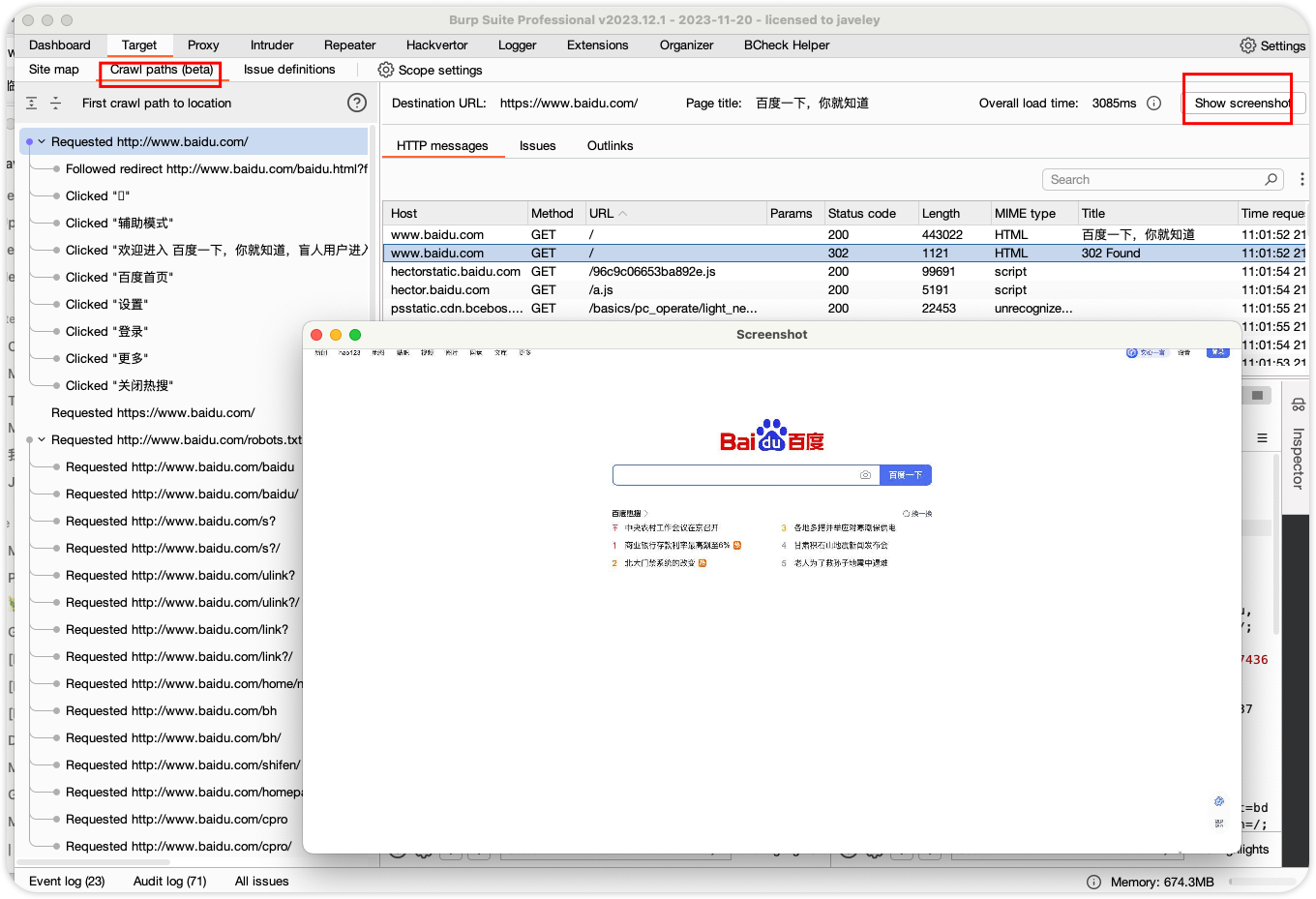Select Requested http://www.baidu.com/s? row
This screenshot has height=899, width=1316.
click(x=170, y=522)
